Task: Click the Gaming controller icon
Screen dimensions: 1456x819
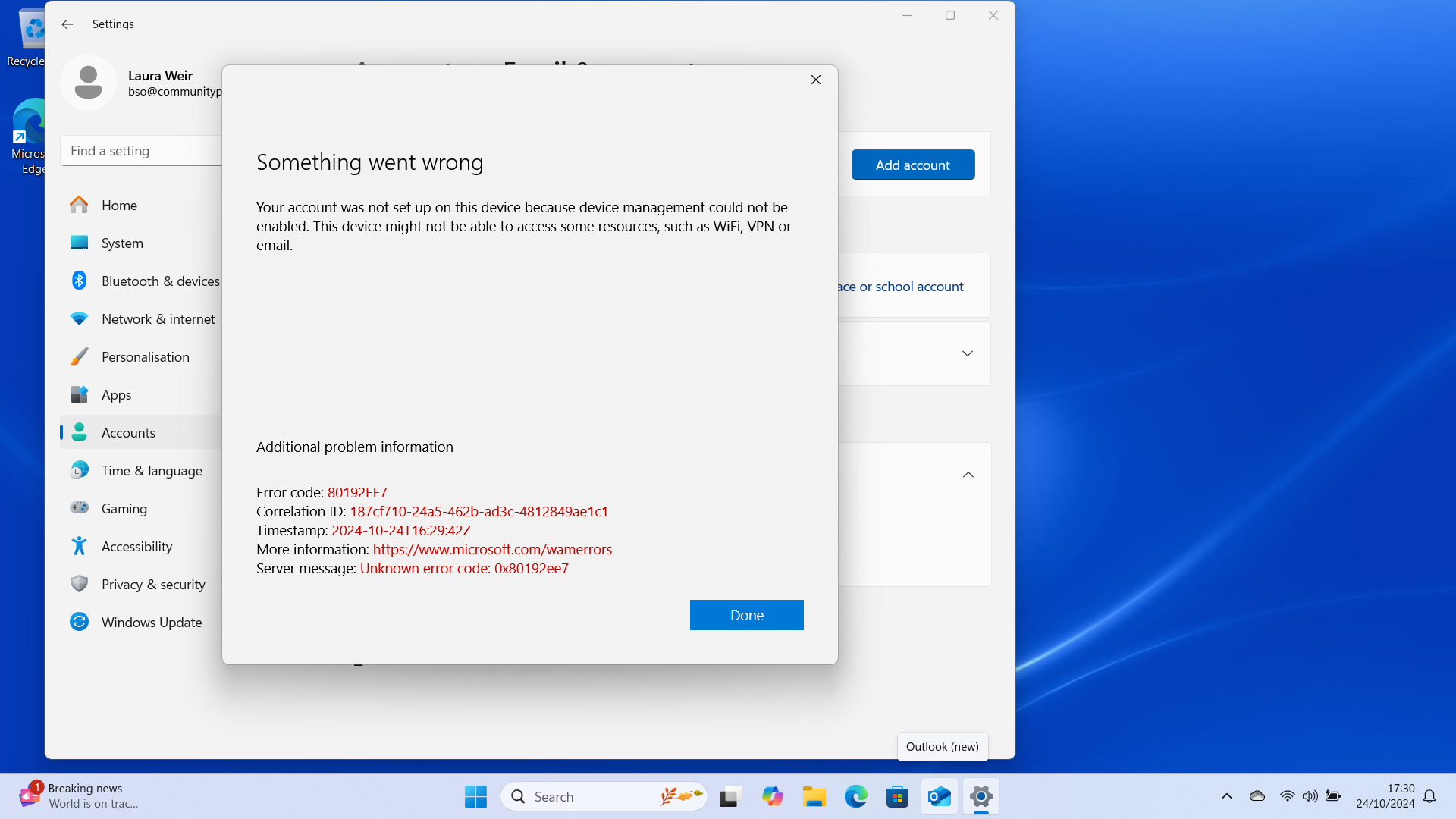Action: 79,508
